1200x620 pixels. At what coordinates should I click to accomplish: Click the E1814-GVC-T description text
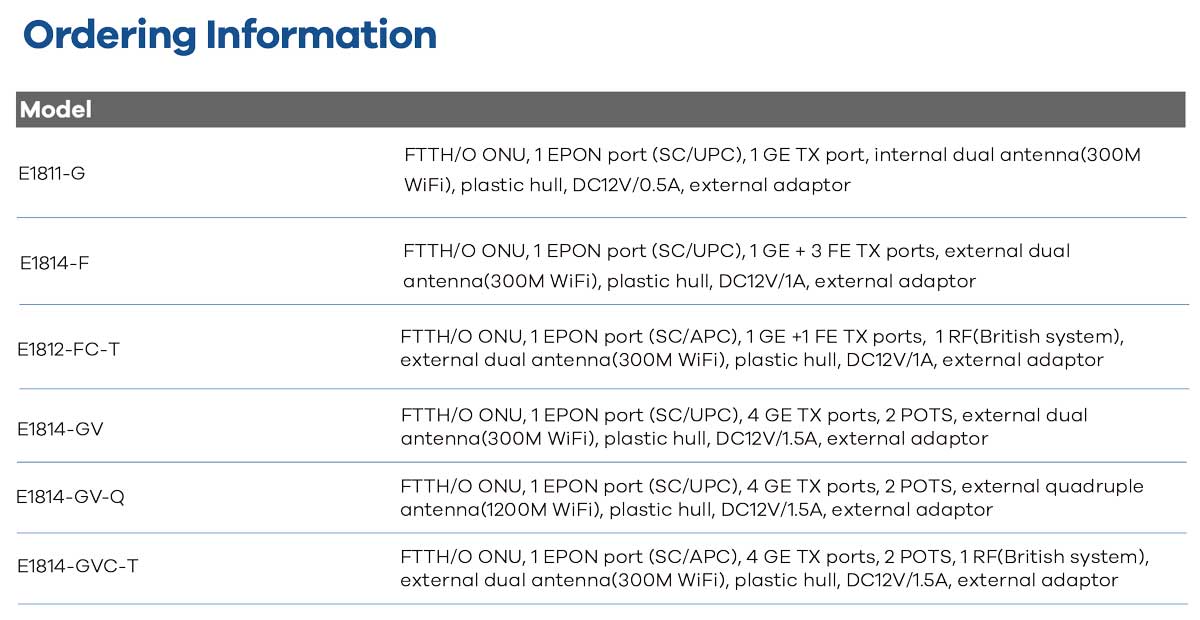pos(774,568)
